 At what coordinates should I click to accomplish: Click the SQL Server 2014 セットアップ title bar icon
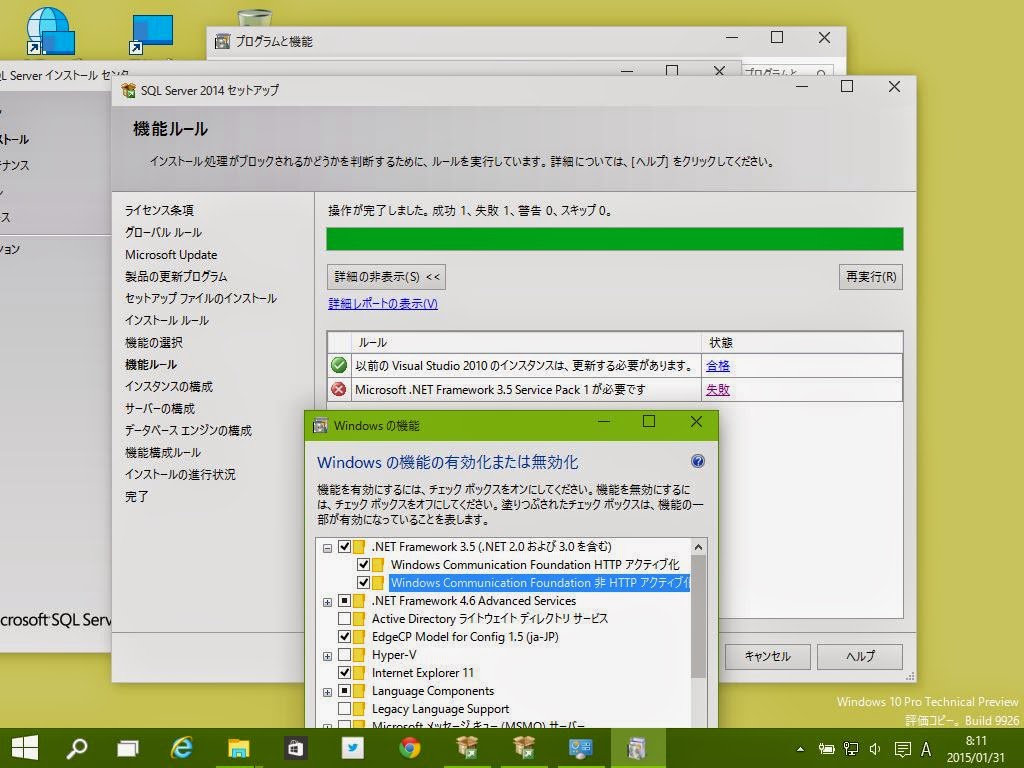pos(129,90)
